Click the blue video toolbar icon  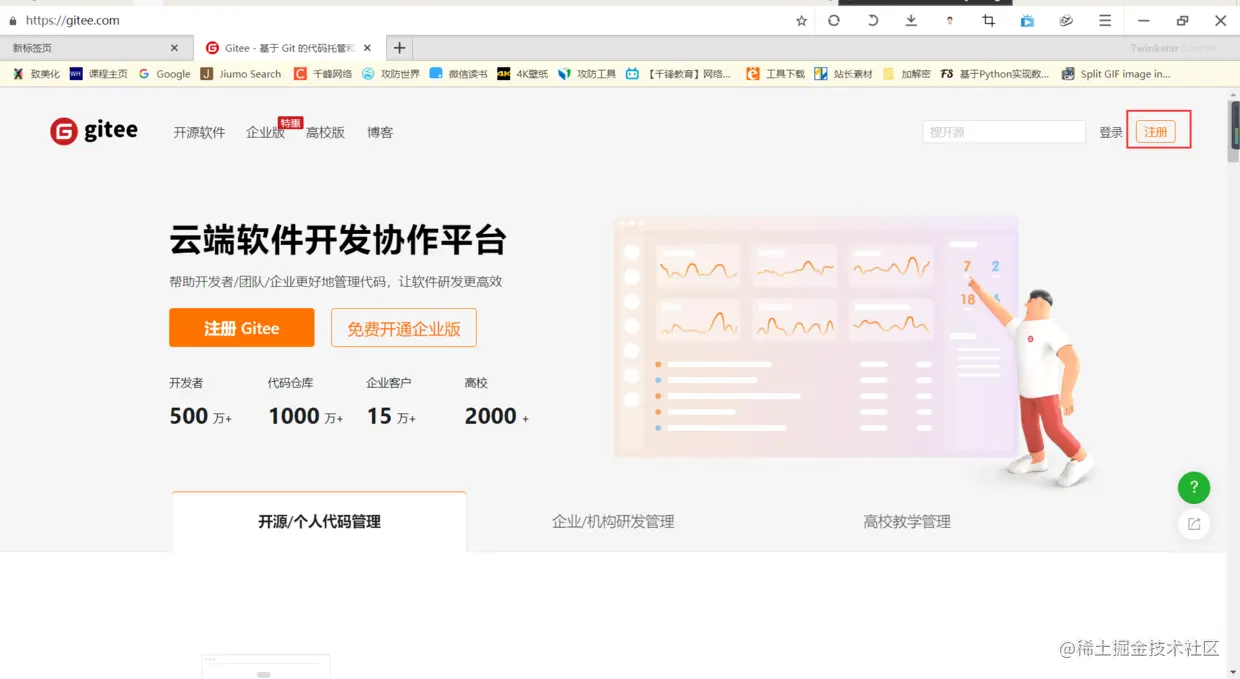click(1027, 21)
